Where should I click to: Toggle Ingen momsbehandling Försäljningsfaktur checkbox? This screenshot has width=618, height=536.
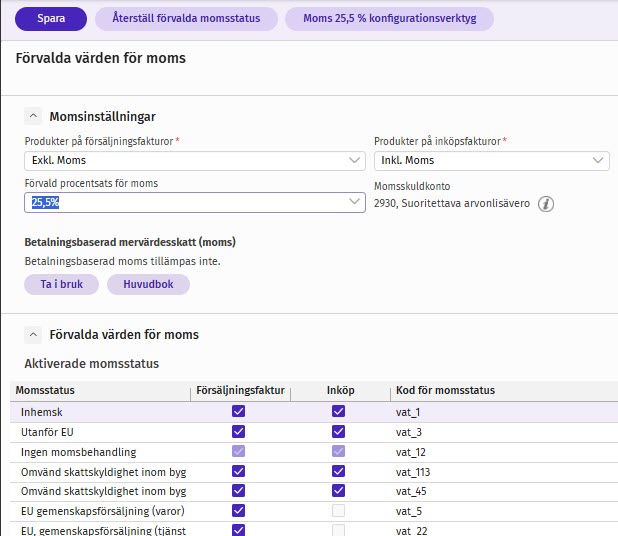238,451
